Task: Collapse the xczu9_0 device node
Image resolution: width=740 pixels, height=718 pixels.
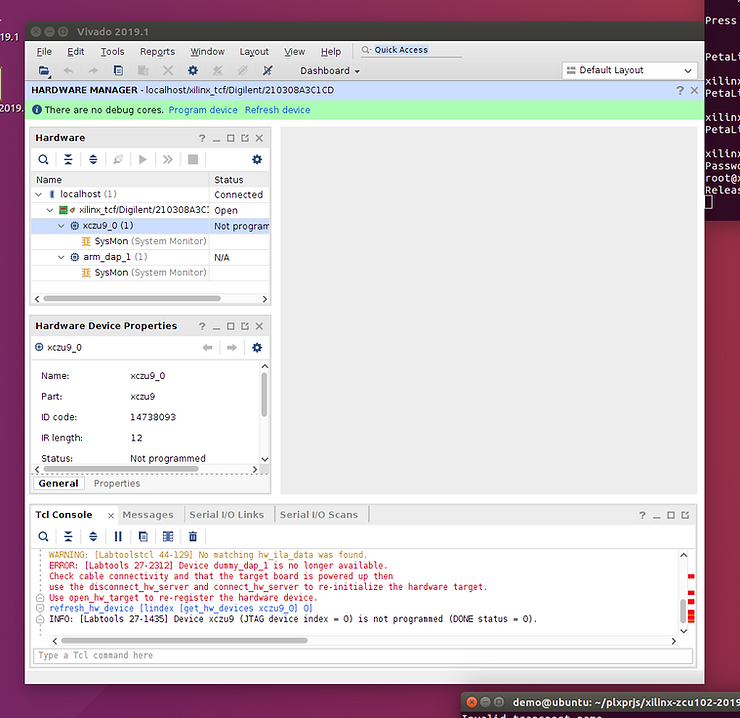Action: [x=61, y=226]
